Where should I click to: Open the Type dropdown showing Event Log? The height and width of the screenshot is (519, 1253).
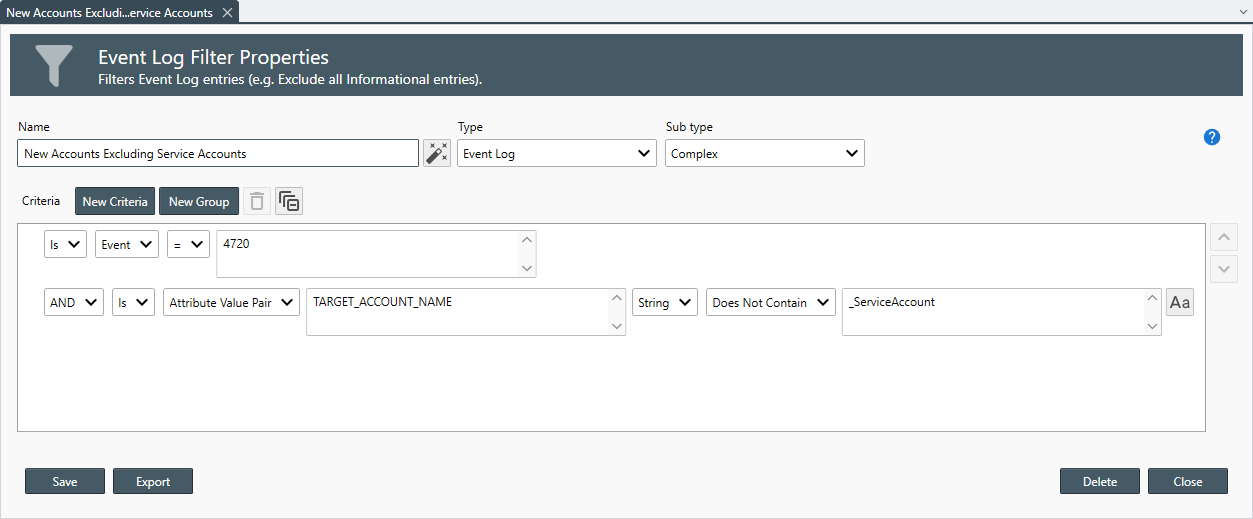point(557,154)
